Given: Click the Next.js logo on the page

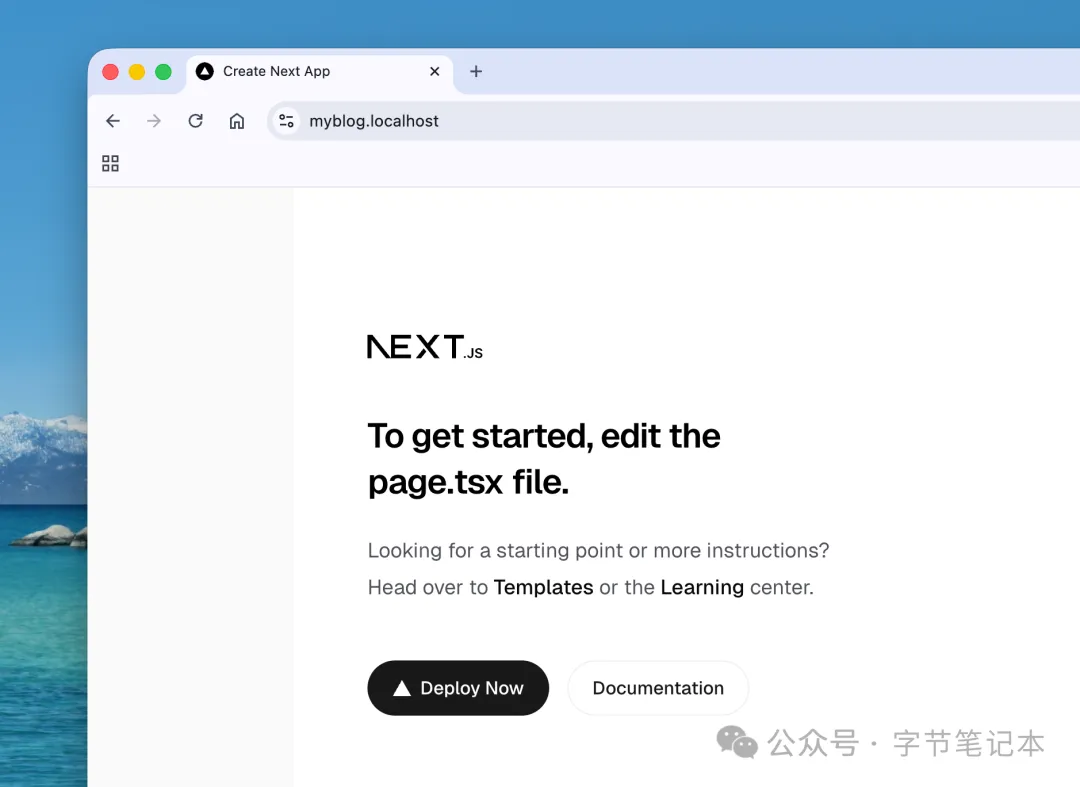Looking at the screenshot, I should point(425,347).
